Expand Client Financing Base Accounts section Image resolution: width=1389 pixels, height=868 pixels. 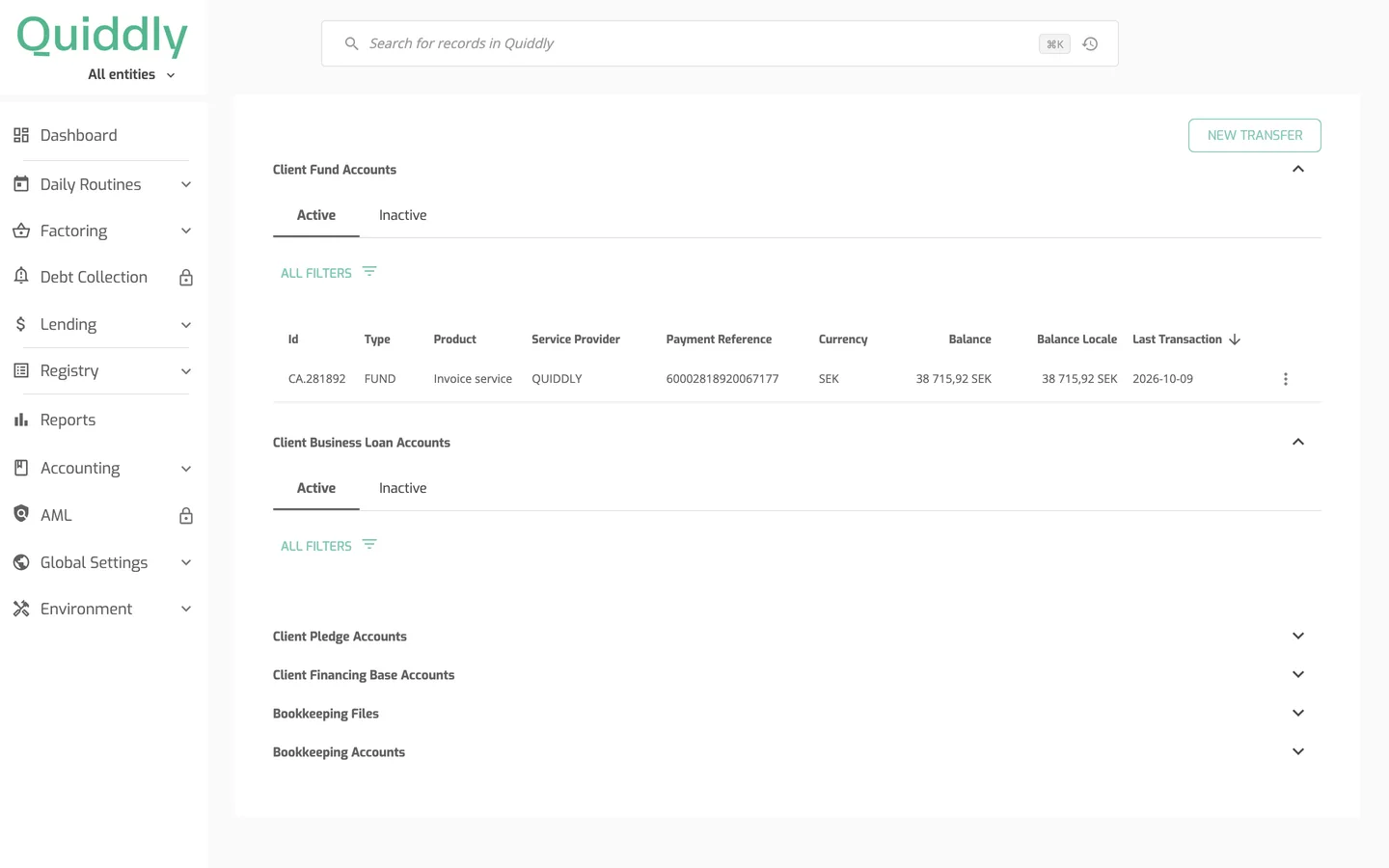tap(1298, 674)
